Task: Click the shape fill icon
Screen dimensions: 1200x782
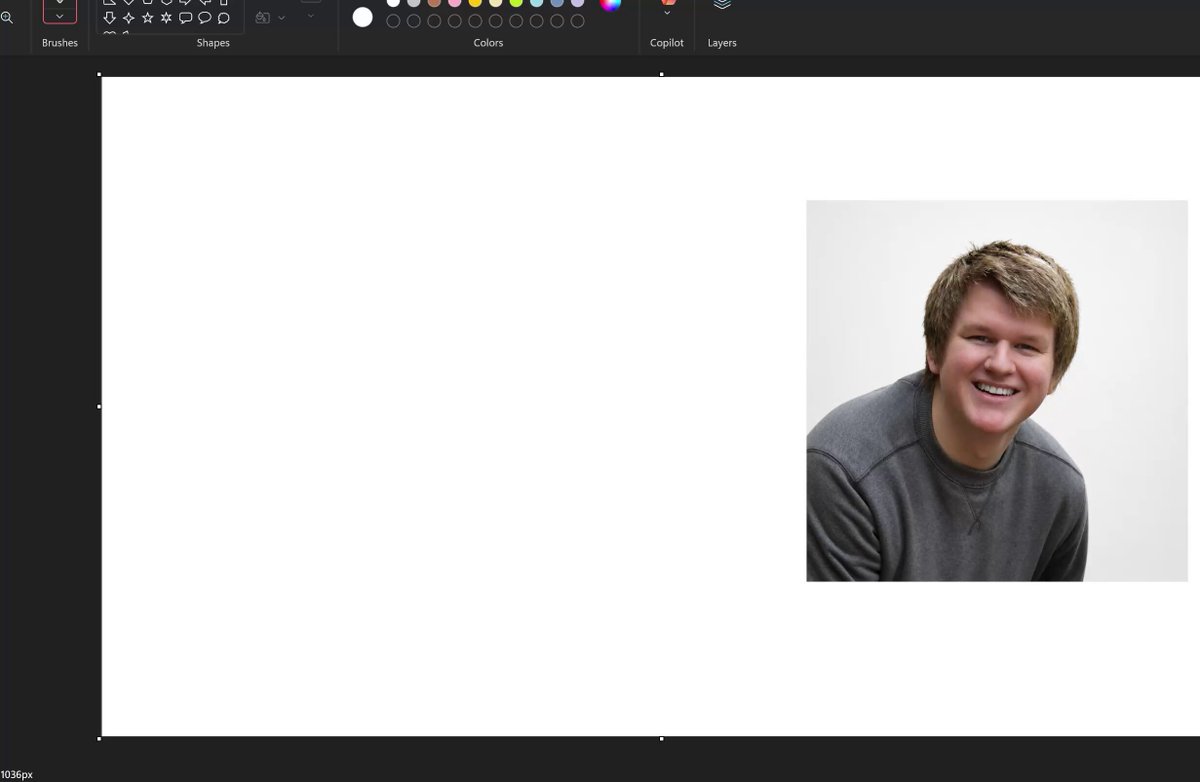Action: [x=263, y=18]
